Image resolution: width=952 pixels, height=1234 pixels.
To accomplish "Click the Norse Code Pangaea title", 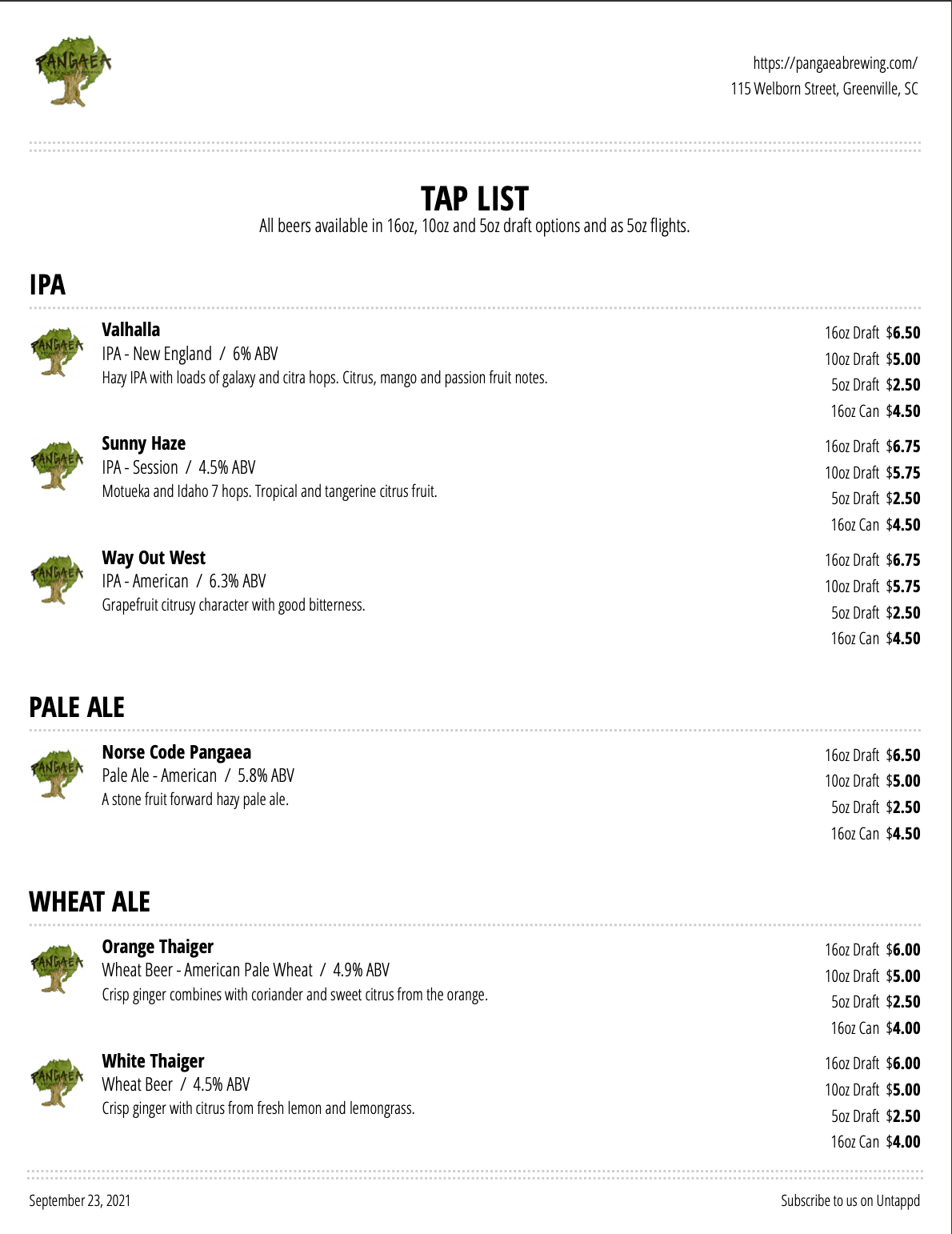I will [177, 752].
